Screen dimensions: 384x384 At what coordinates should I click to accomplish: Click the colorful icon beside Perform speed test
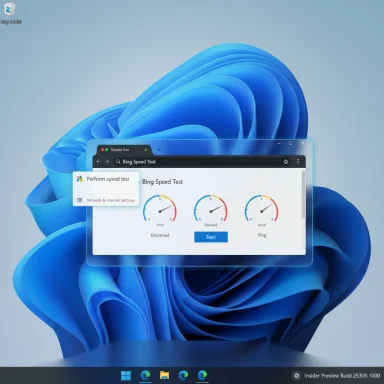pos(80,179)
